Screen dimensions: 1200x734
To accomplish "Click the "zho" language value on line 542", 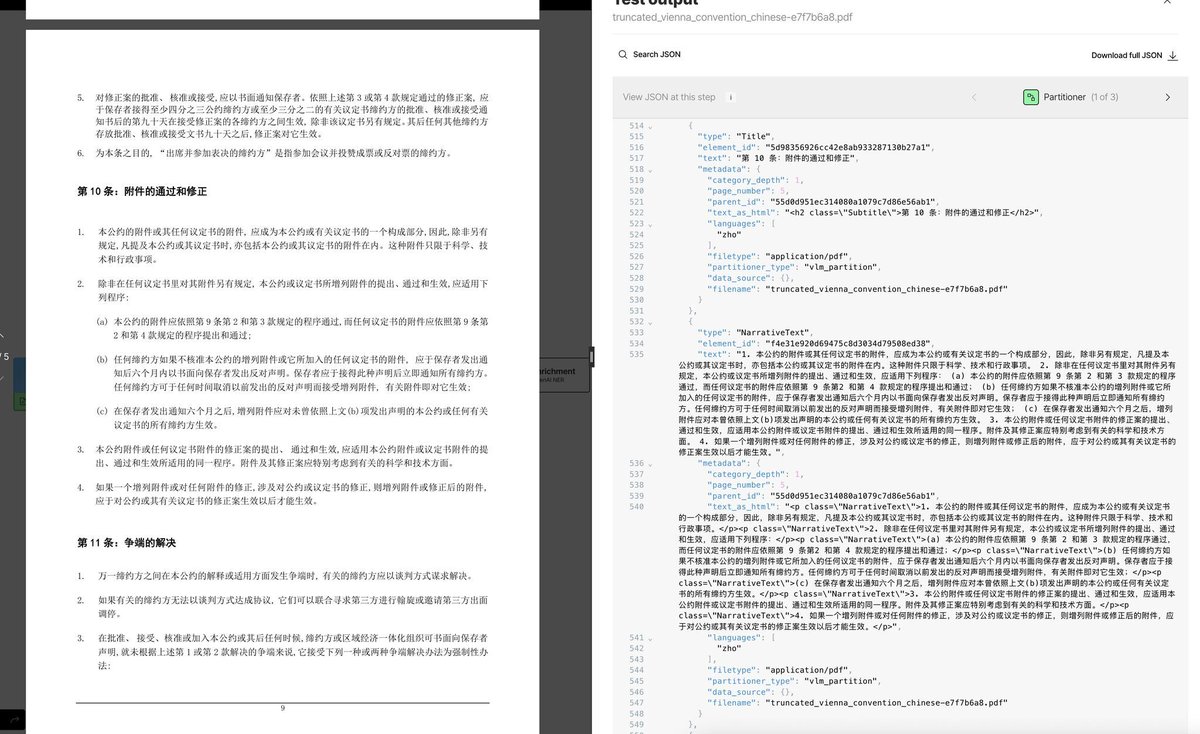I will click(730, 648).
